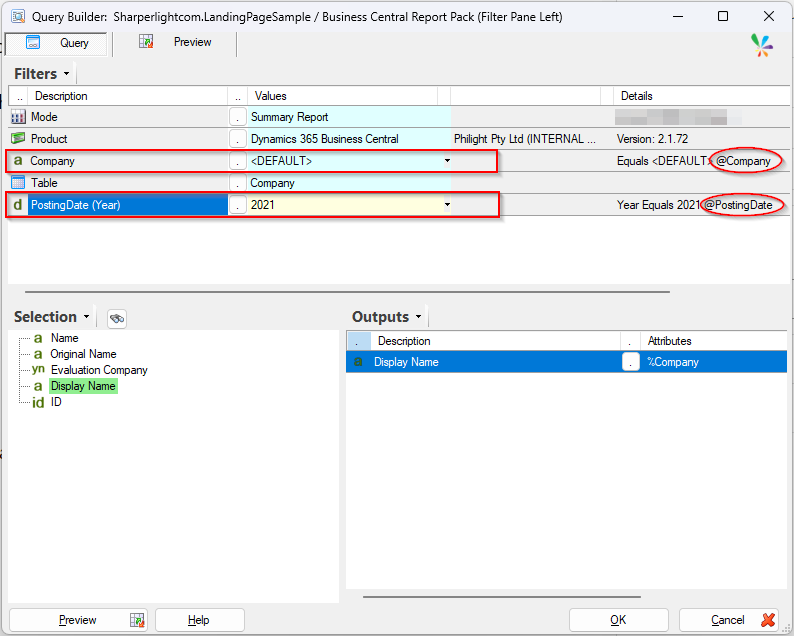The height and width of the screenshot is (636, 794).
Task: Click the Mode filter chart icon
Action: [18, 117]
